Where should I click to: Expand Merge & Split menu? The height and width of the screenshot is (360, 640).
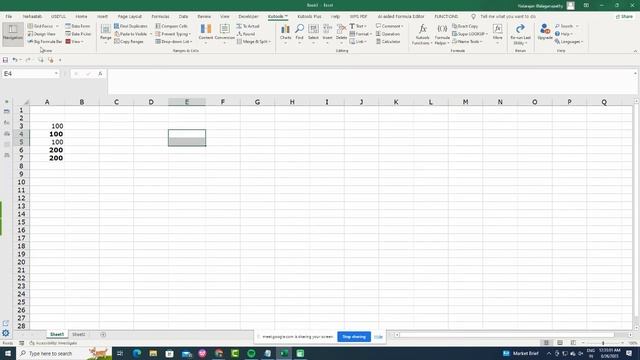click(254, 42)
